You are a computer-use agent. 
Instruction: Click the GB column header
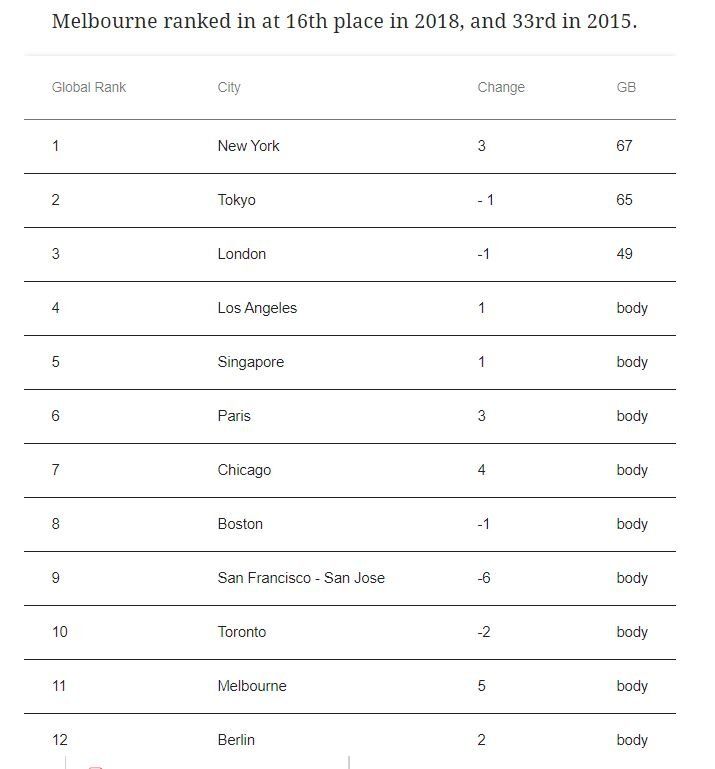(x=626, y=87)
